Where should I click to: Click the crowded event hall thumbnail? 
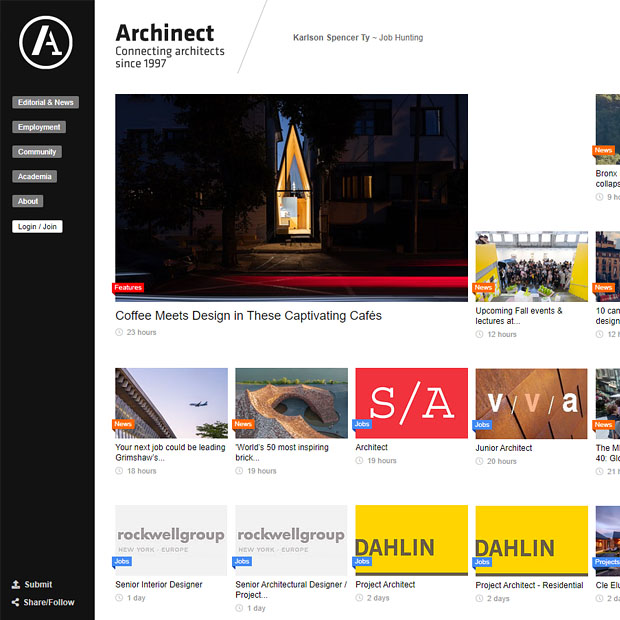tap(531, 267)
